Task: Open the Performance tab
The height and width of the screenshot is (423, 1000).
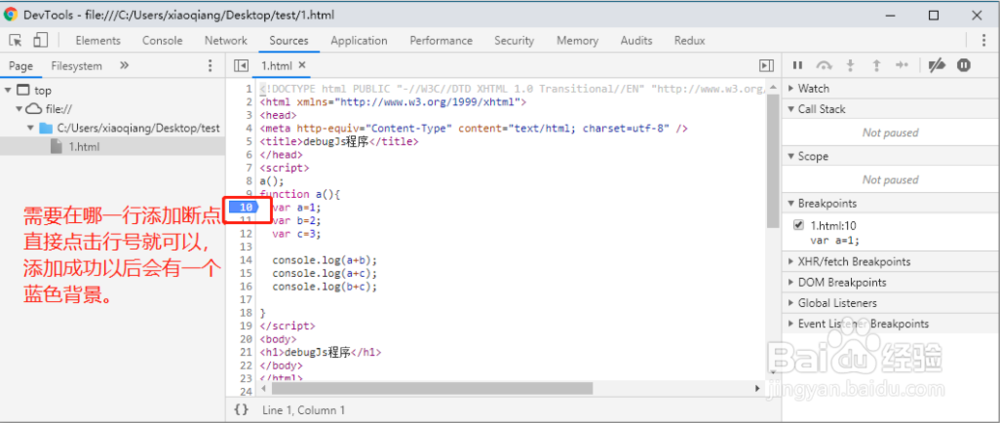Action: coord(441,40)
